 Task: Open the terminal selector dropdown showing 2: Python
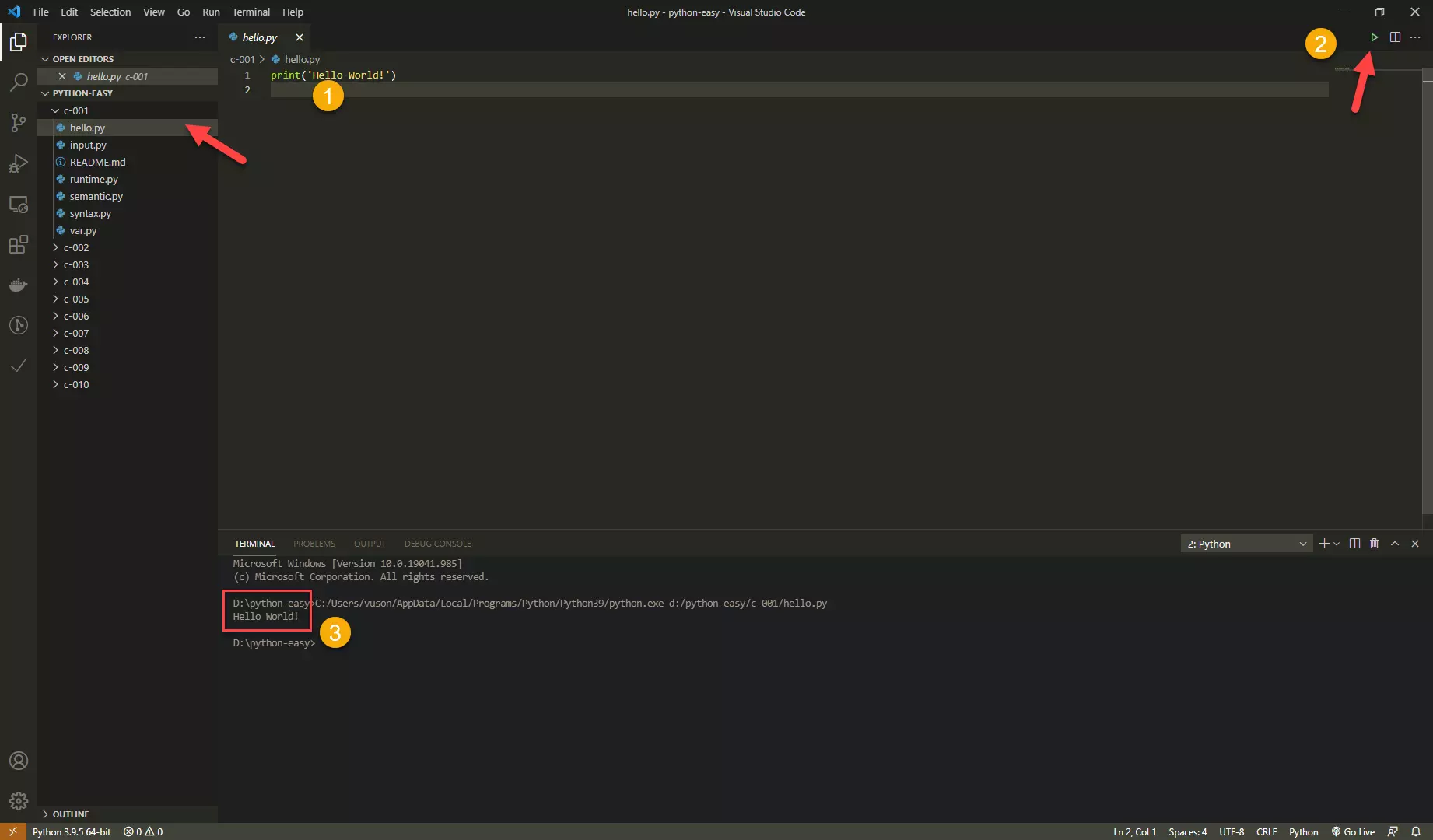click(1246, 544)
